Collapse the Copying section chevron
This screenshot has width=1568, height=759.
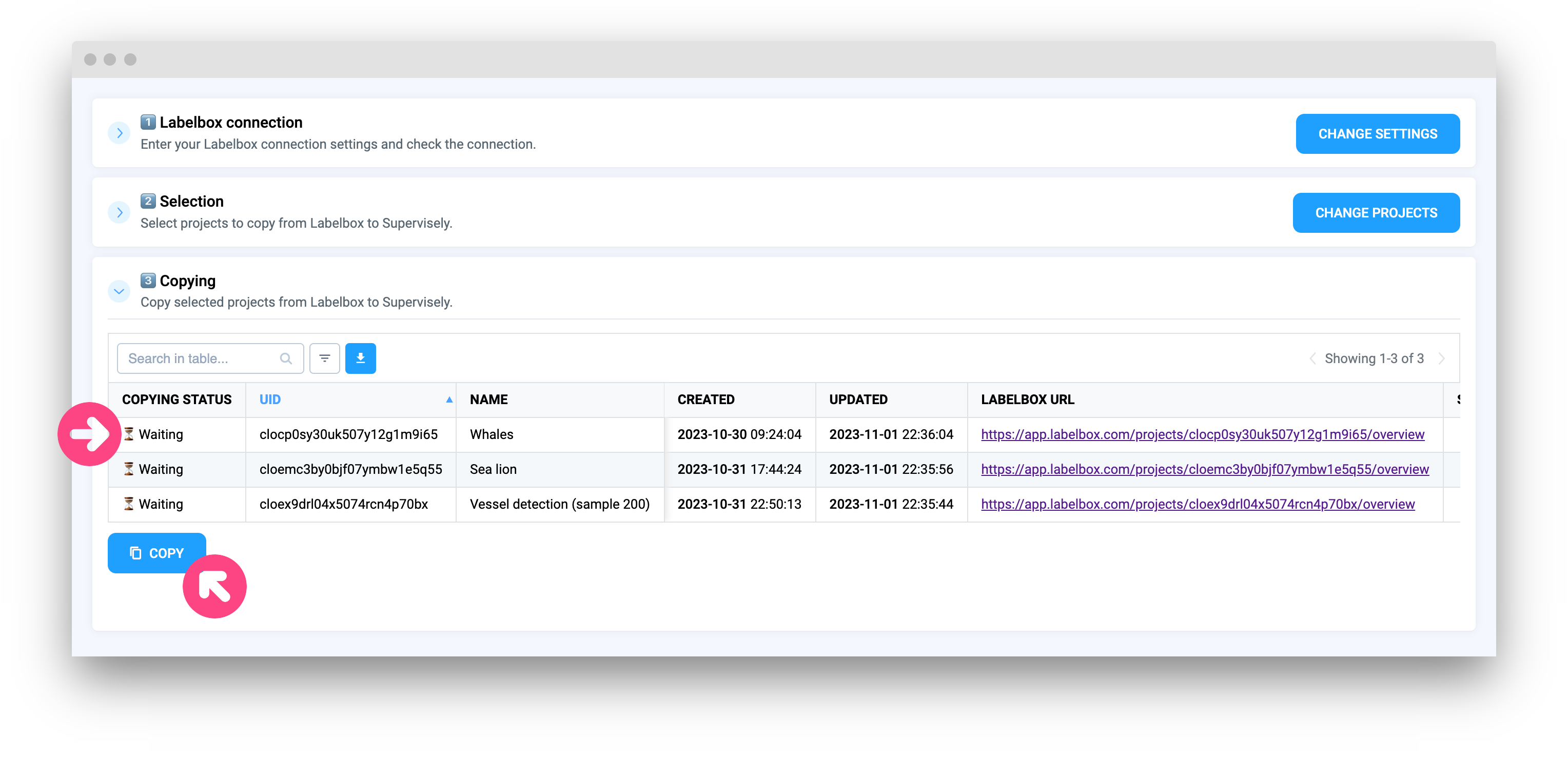point(119,291)
